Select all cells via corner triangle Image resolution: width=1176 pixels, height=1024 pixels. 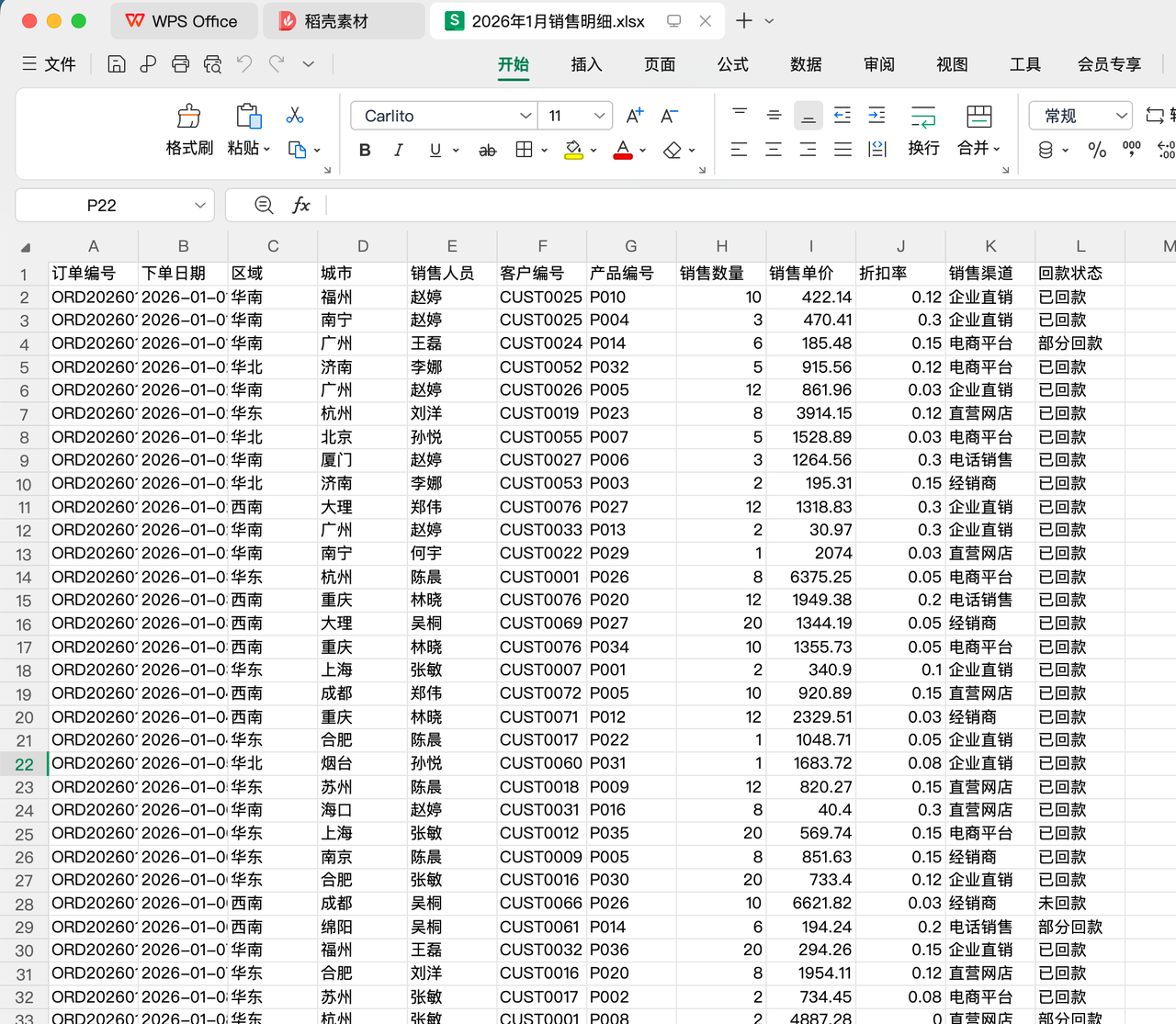coord(25,247)
